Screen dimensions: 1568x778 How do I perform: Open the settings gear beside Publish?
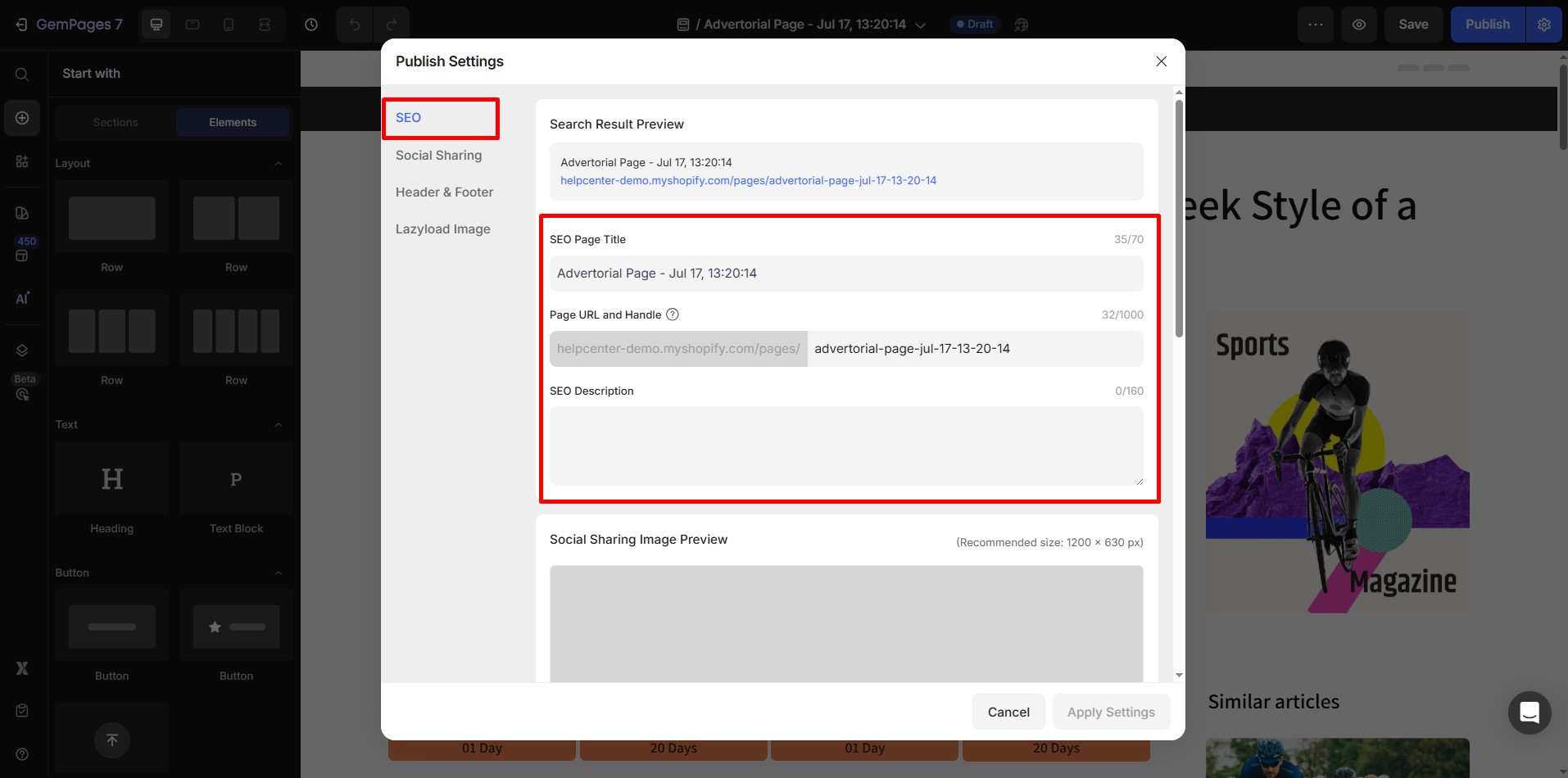(x=1545, y=24)
